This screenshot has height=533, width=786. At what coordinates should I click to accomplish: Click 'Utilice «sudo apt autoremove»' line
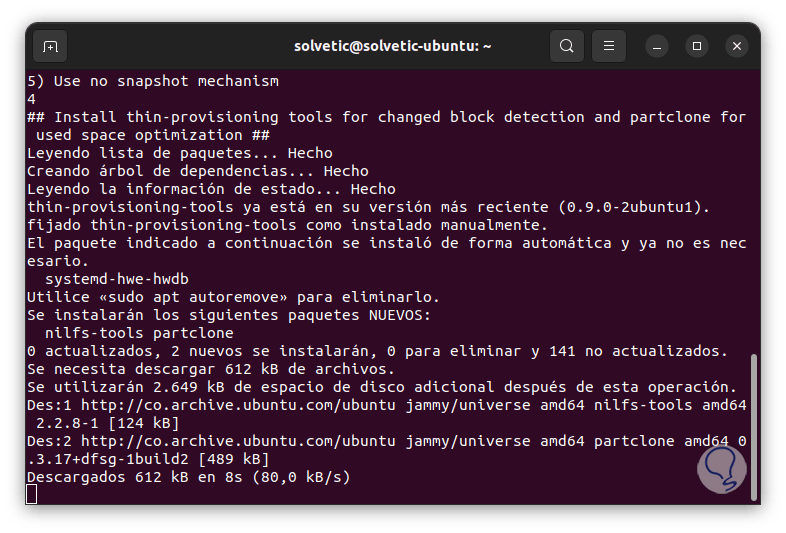pos(233,297)
